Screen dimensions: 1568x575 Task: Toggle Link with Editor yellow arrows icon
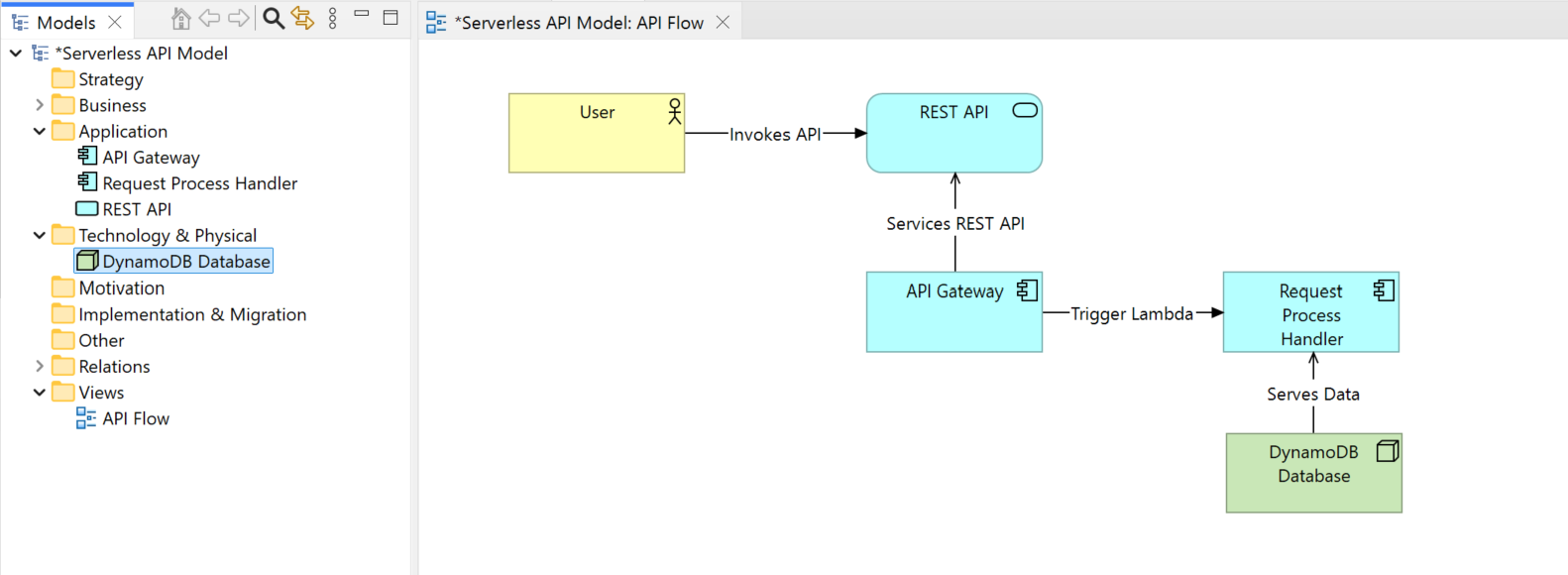(302, 18)
